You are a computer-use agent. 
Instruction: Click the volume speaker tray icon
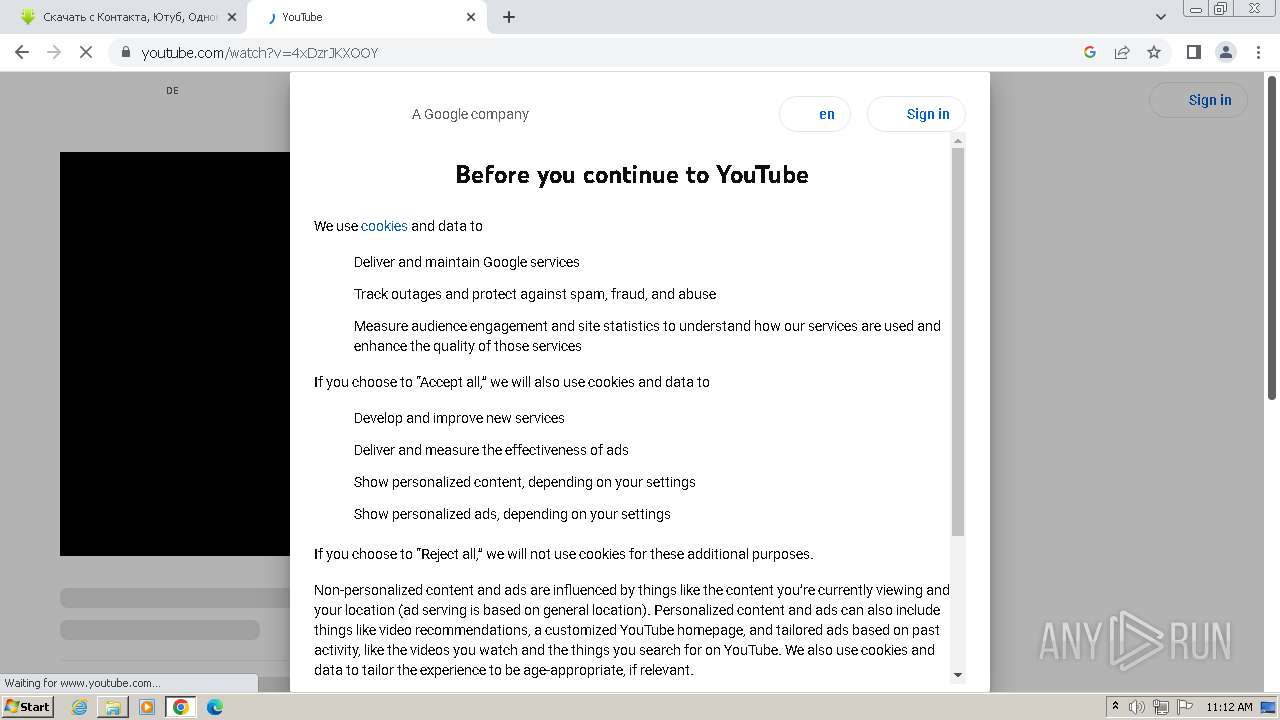(1138, 707)
